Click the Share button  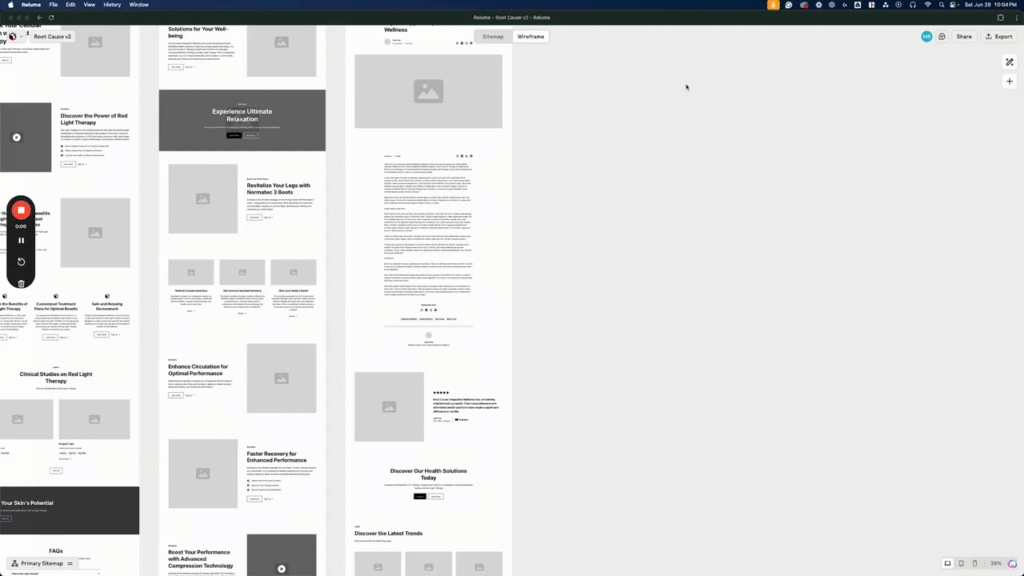click(x=963, y=36)
